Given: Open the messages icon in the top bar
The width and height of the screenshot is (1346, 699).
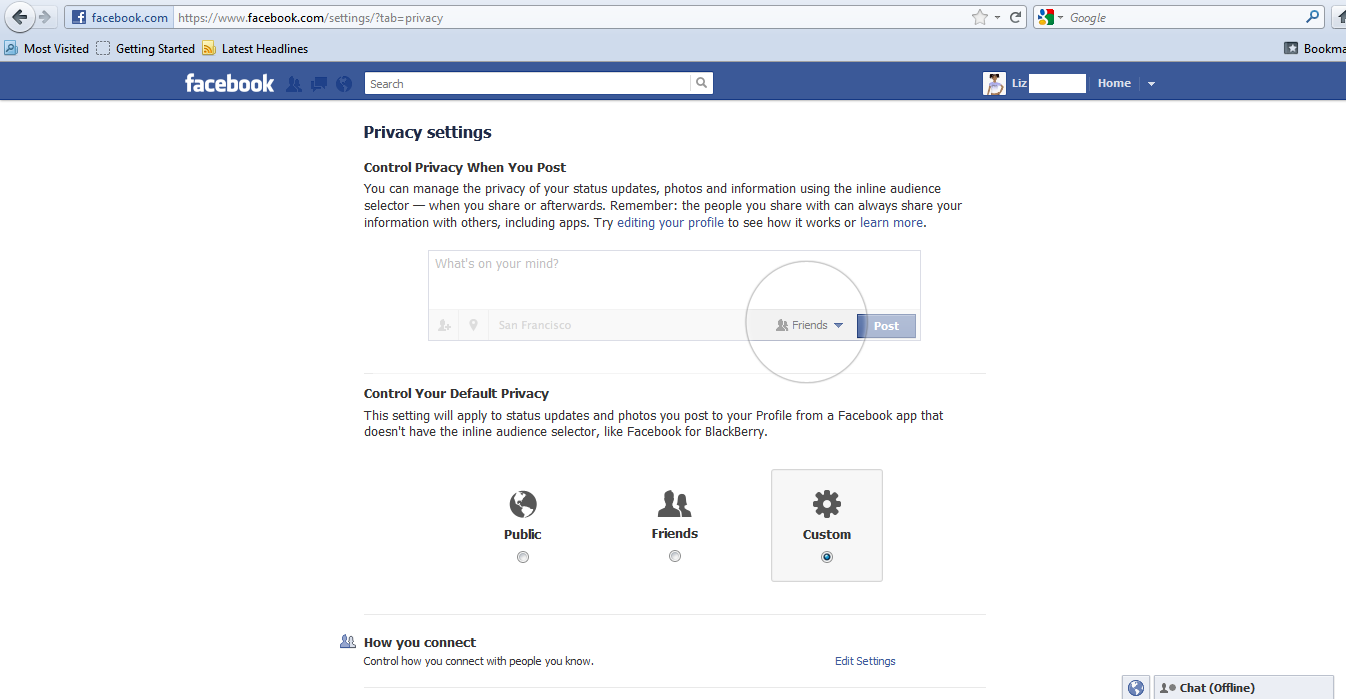Looking at the screenshot, I should tap(318, 83).
